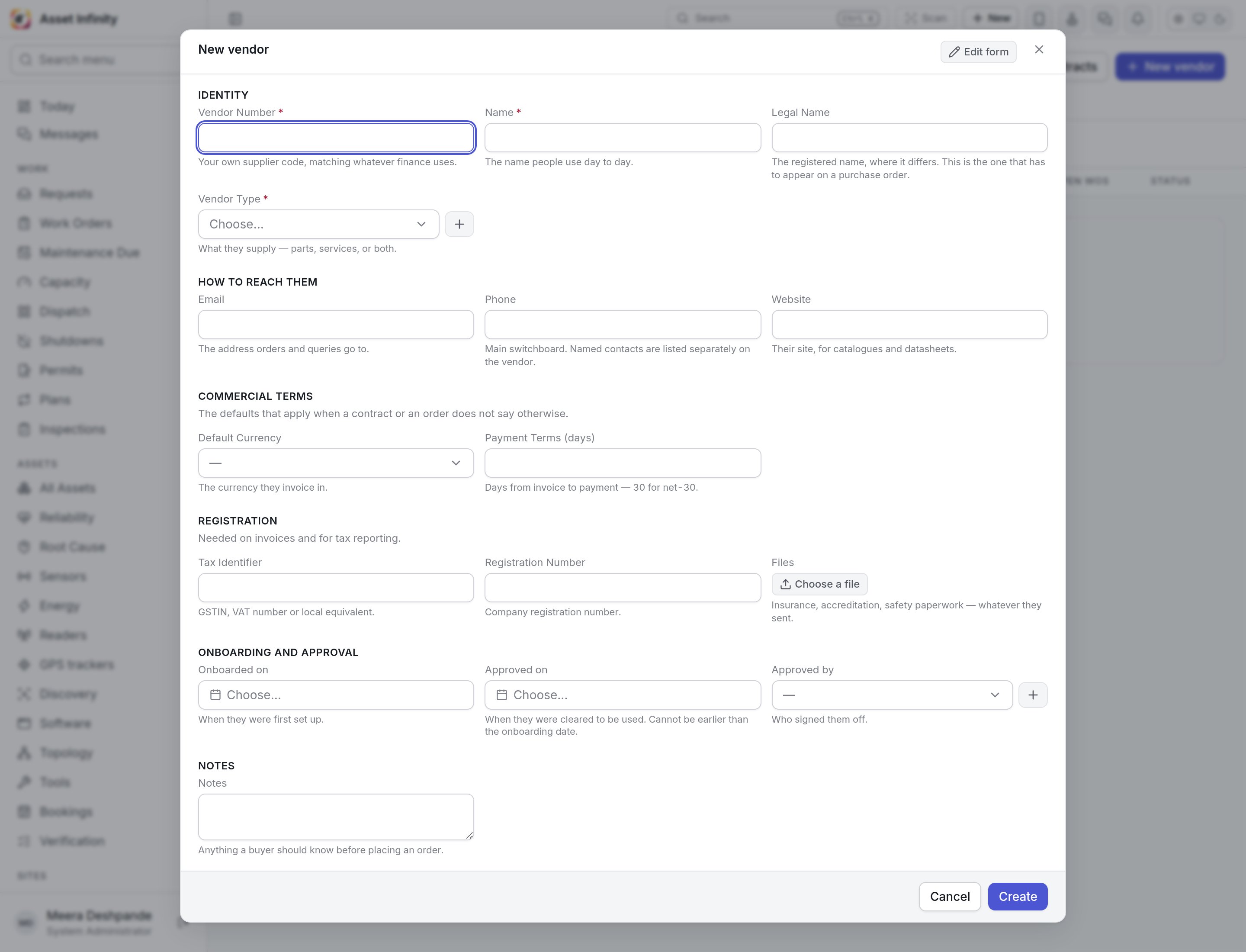Click the Legal Name input field
The height and width of the screenshot is (952, 1246).
pyautogui.click(x=909, y=138)
